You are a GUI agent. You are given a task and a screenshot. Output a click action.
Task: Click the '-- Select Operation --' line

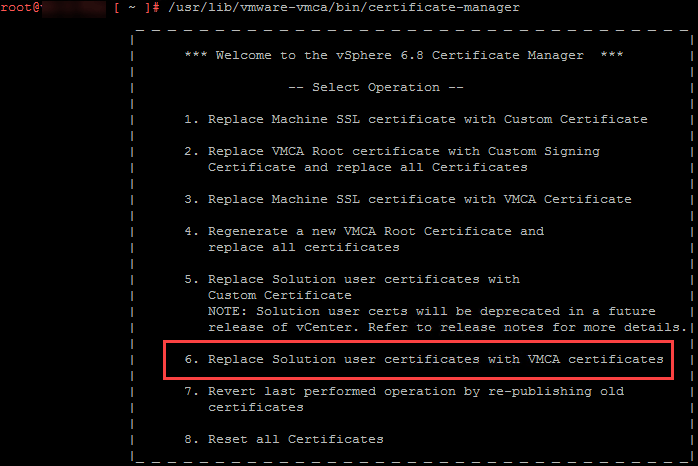point(376,87)
